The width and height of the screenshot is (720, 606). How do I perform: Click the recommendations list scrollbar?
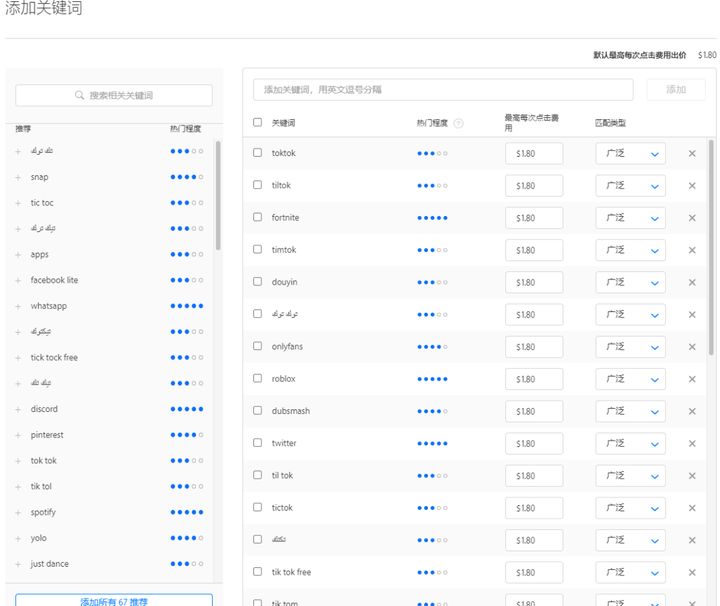tap(218, 196)
